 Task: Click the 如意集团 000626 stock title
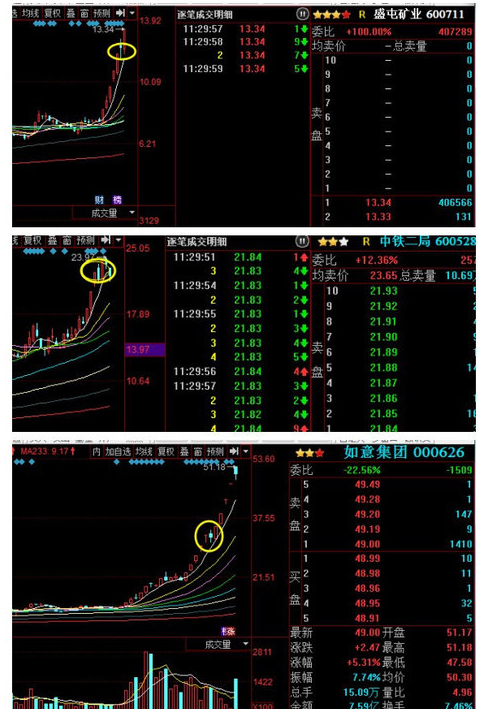click(404, 452)
